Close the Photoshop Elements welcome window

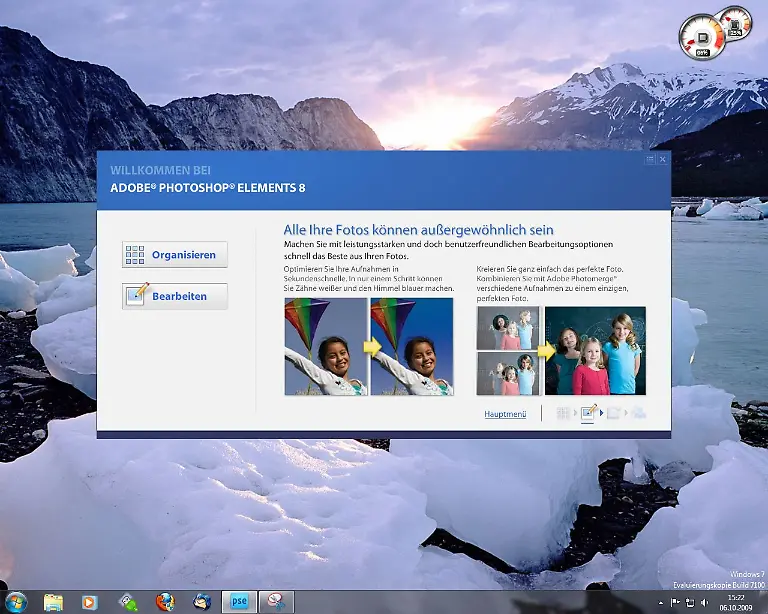(662, 159)
